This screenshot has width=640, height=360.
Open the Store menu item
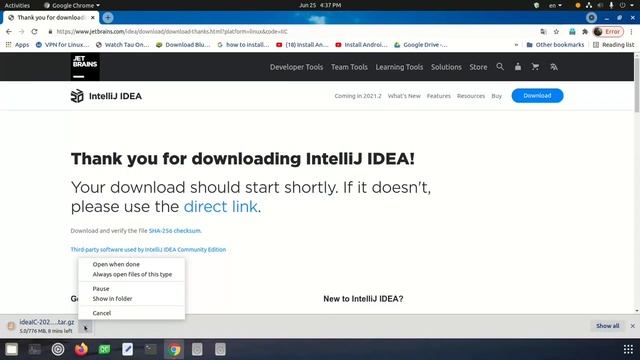pos(478,67)
